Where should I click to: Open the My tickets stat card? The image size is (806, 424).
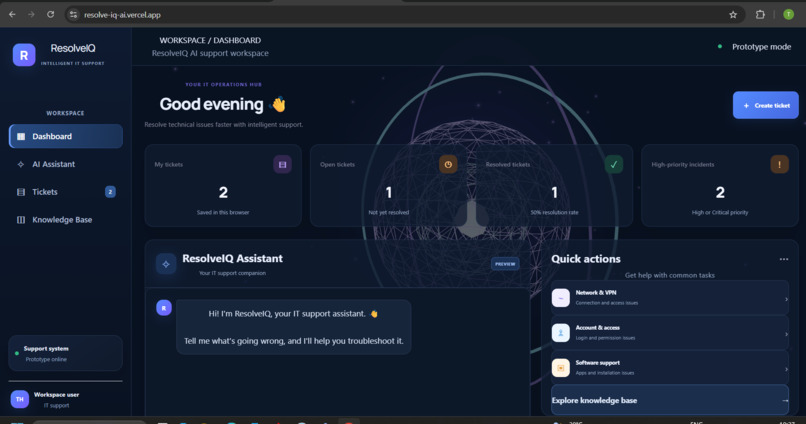coord(223,186)
